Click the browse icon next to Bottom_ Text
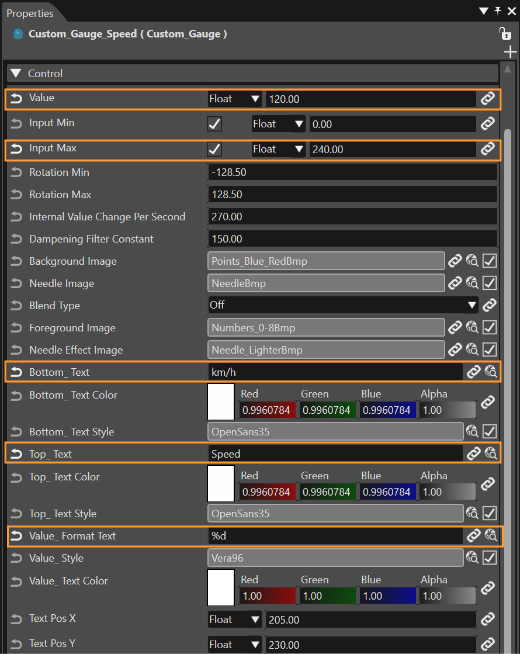The height and width of the screenshot is (654, 520). pyautogui.click(x=491, y=371)
